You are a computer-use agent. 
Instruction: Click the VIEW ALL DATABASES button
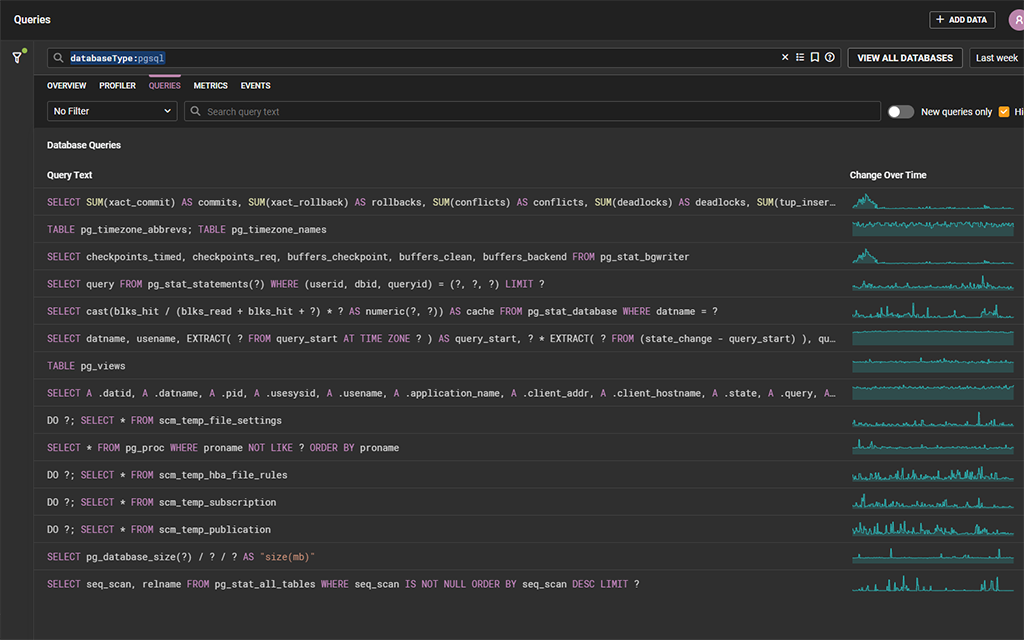(x=904, y=58)
